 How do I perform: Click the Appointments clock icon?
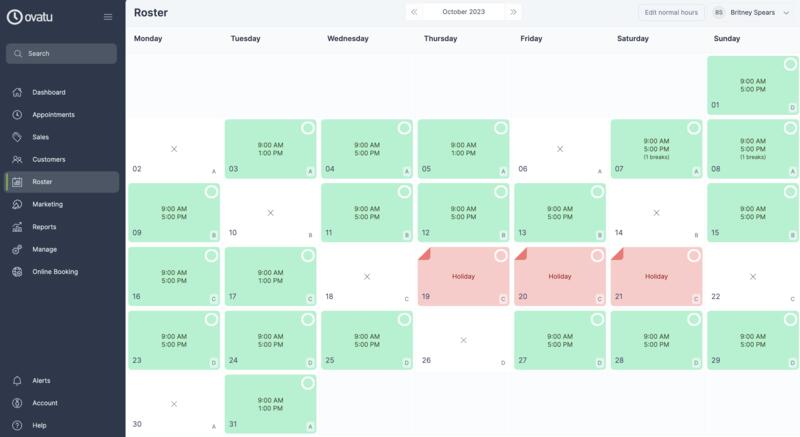17,115
